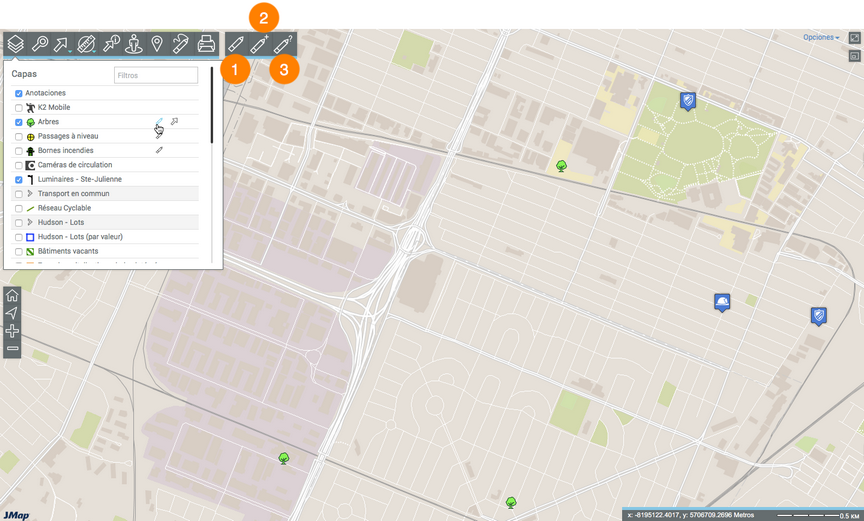Click the blue shield marker in the park

point(687,101)
